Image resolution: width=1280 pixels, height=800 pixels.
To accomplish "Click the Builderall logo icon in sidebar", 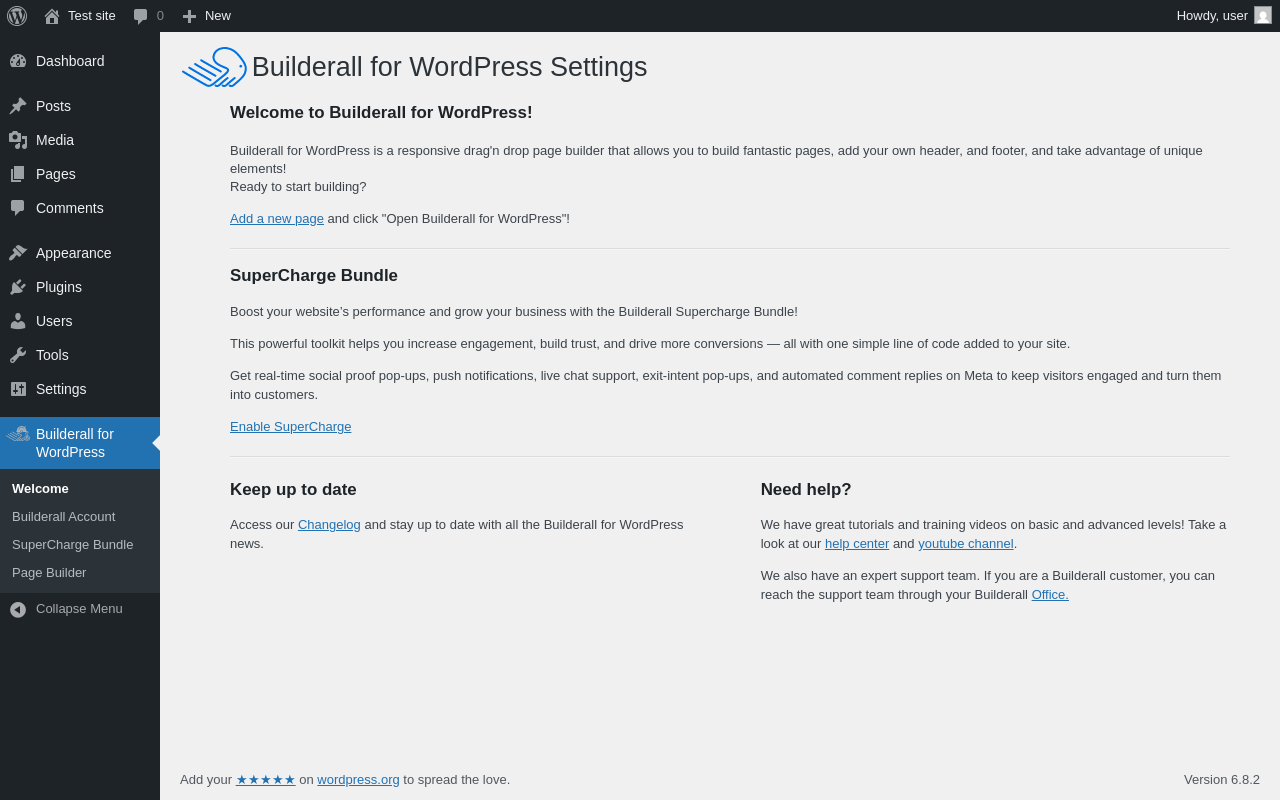I will (18, 434).
